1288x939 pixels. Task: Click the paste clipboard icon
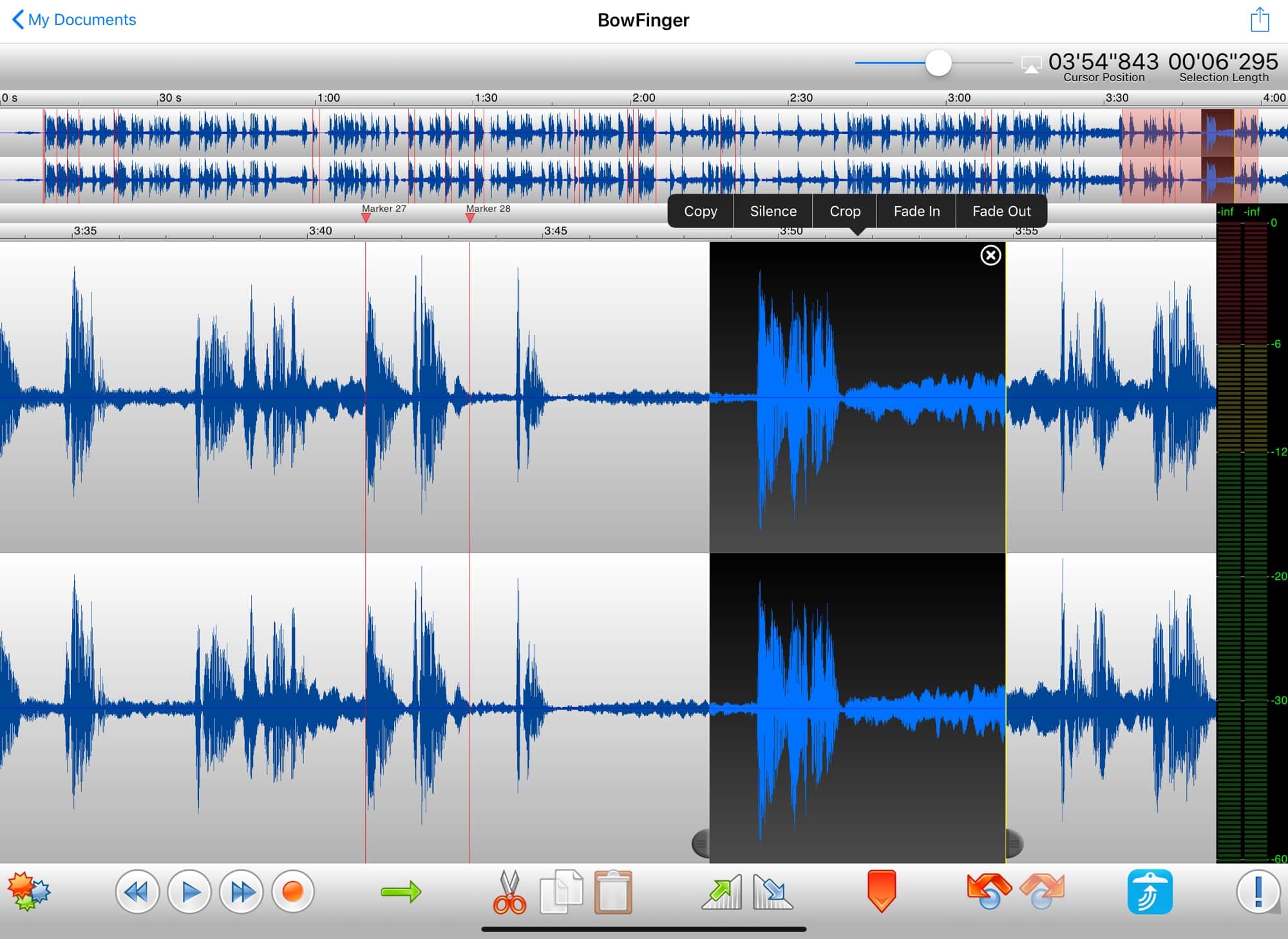[612, 892]
